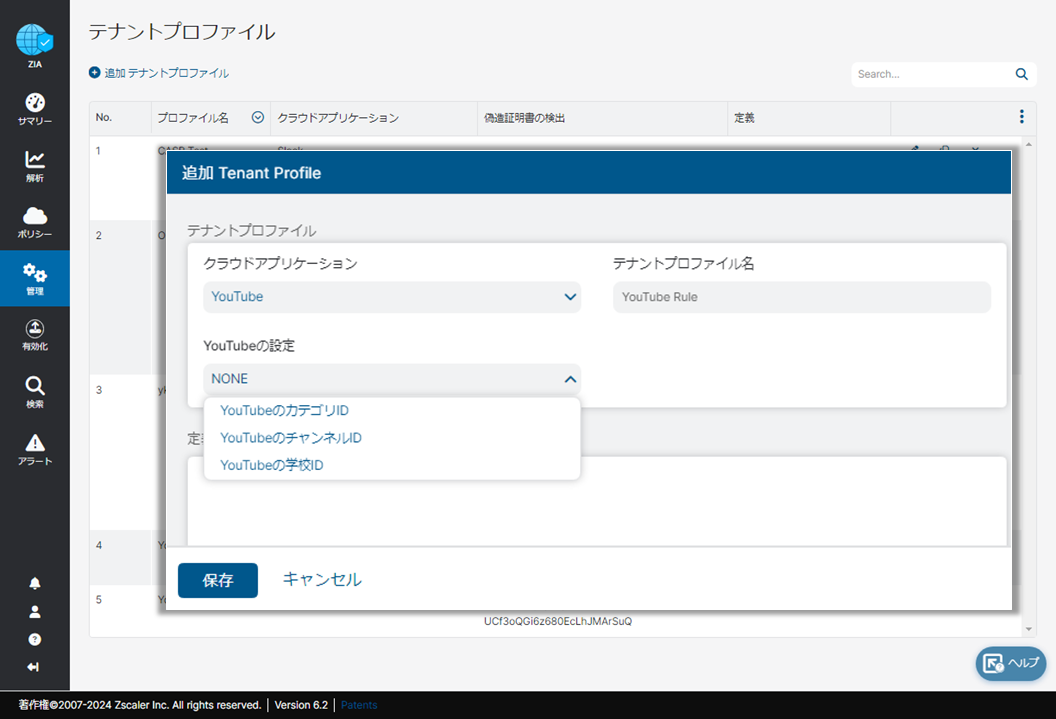Open the クラウドアプリケーション YouTube dropdown
Viewport: 1056px width, 719px height.
[392, 297]
